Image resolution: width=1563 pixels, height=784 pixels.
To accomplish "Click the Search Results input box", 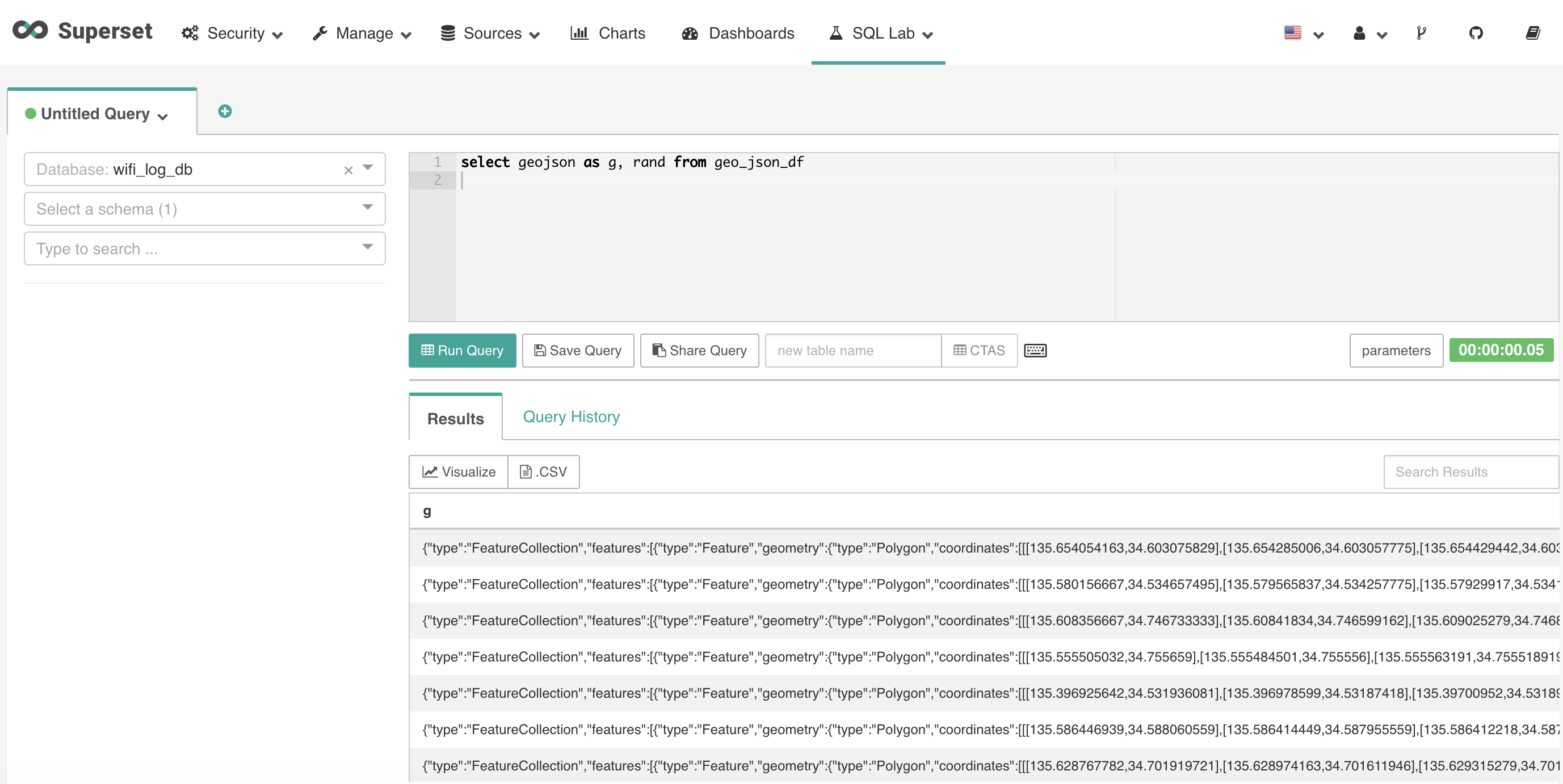I will click(x=1469, y=472).
